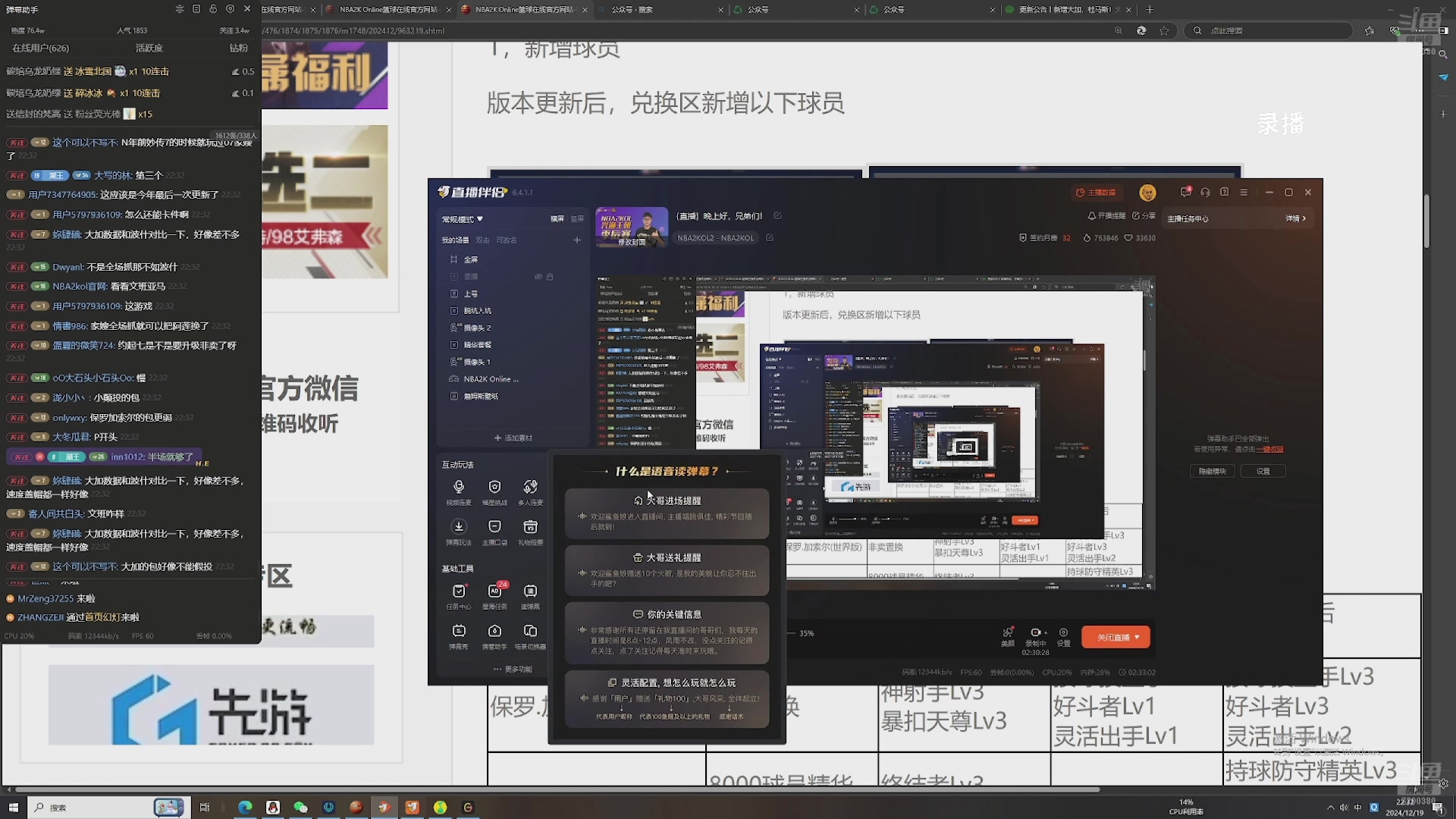The width and height of the screenshot is (1456, 819).
Task: Click Windows taskbar search box
Action: pos(108,808)
